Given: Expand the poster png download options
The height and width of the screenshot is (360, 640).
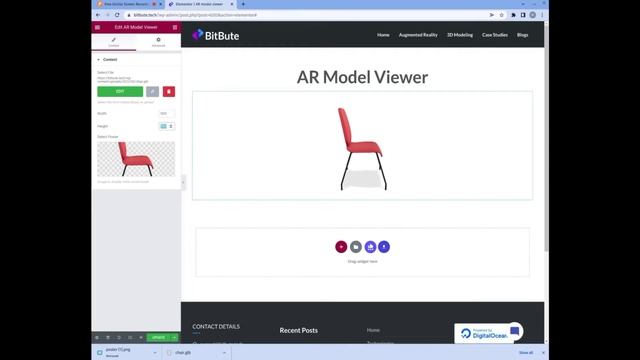Looking at the screenshot, I should tap(155, 353).
